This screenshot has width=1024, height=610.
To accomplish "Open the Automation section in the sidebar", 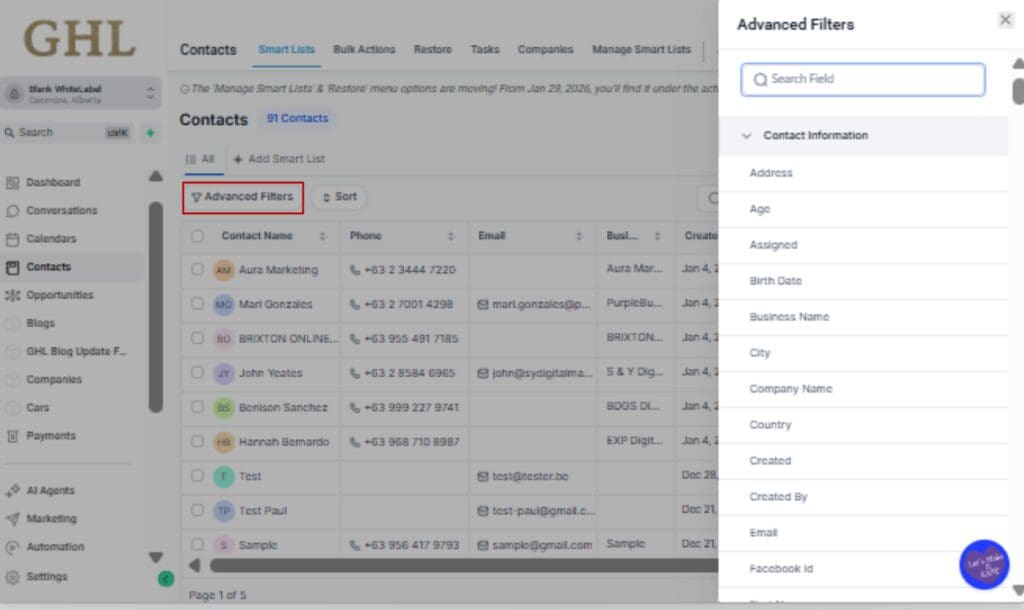I will pyautogui.click(x=60, y=547).
